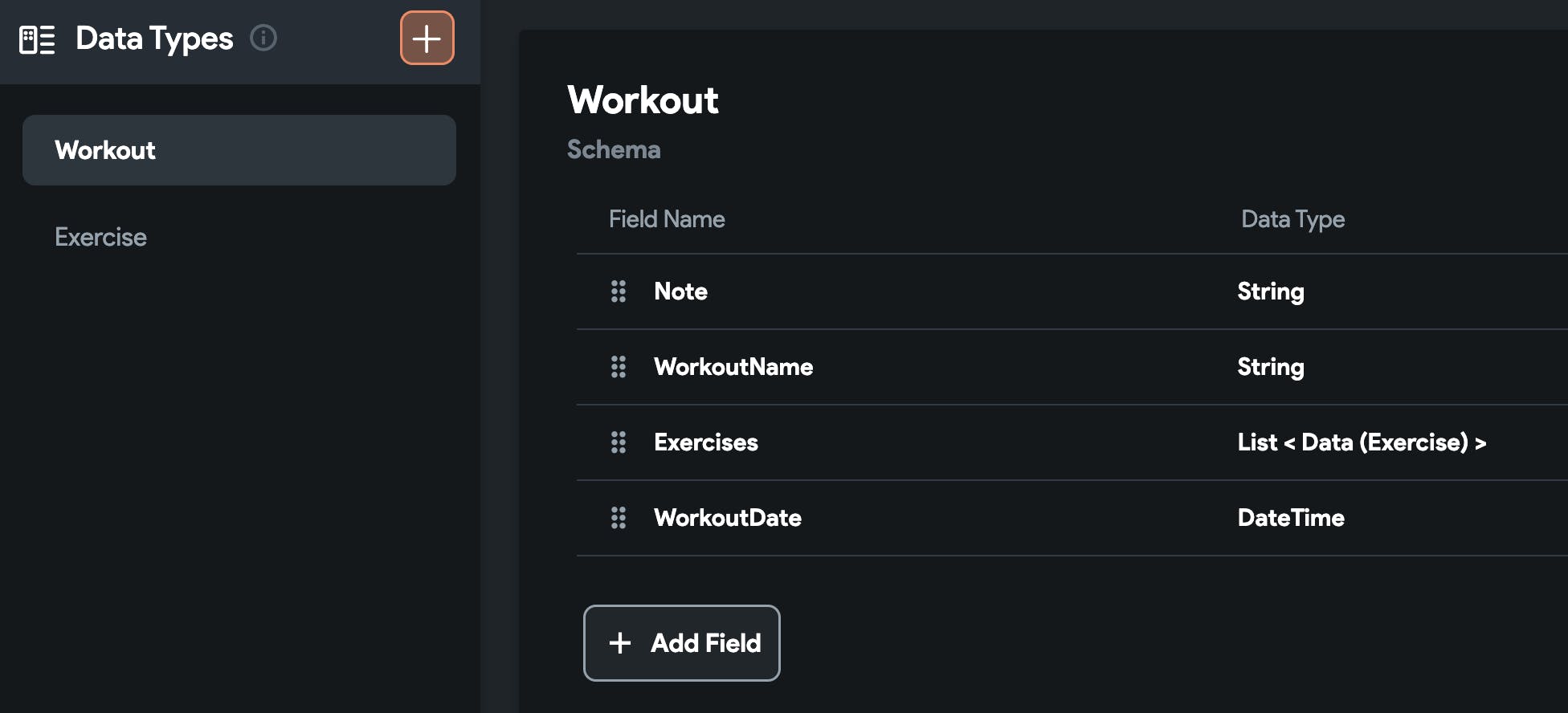Grab the drag handle for Note field

pos(619,291)
